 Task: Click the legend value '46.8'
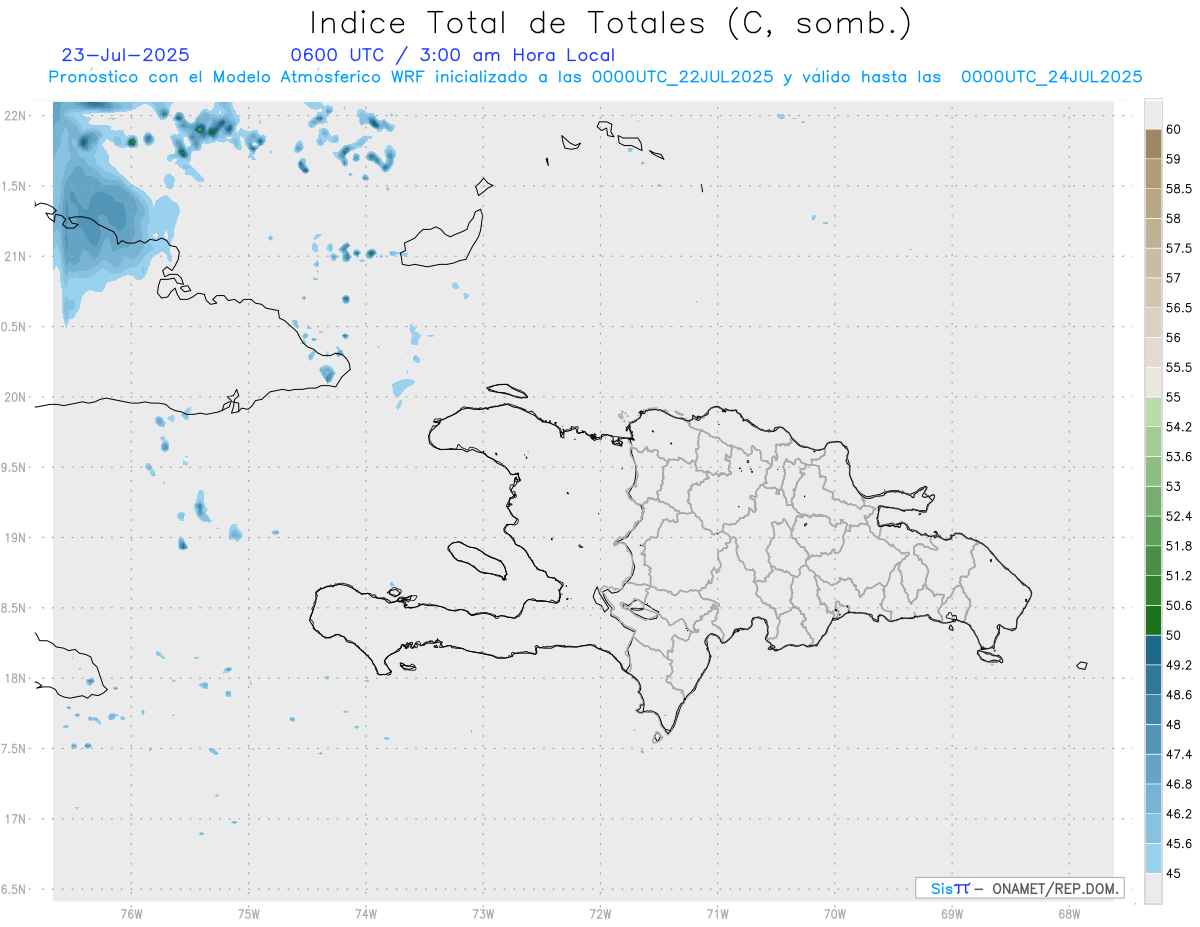coord(1178,784)
